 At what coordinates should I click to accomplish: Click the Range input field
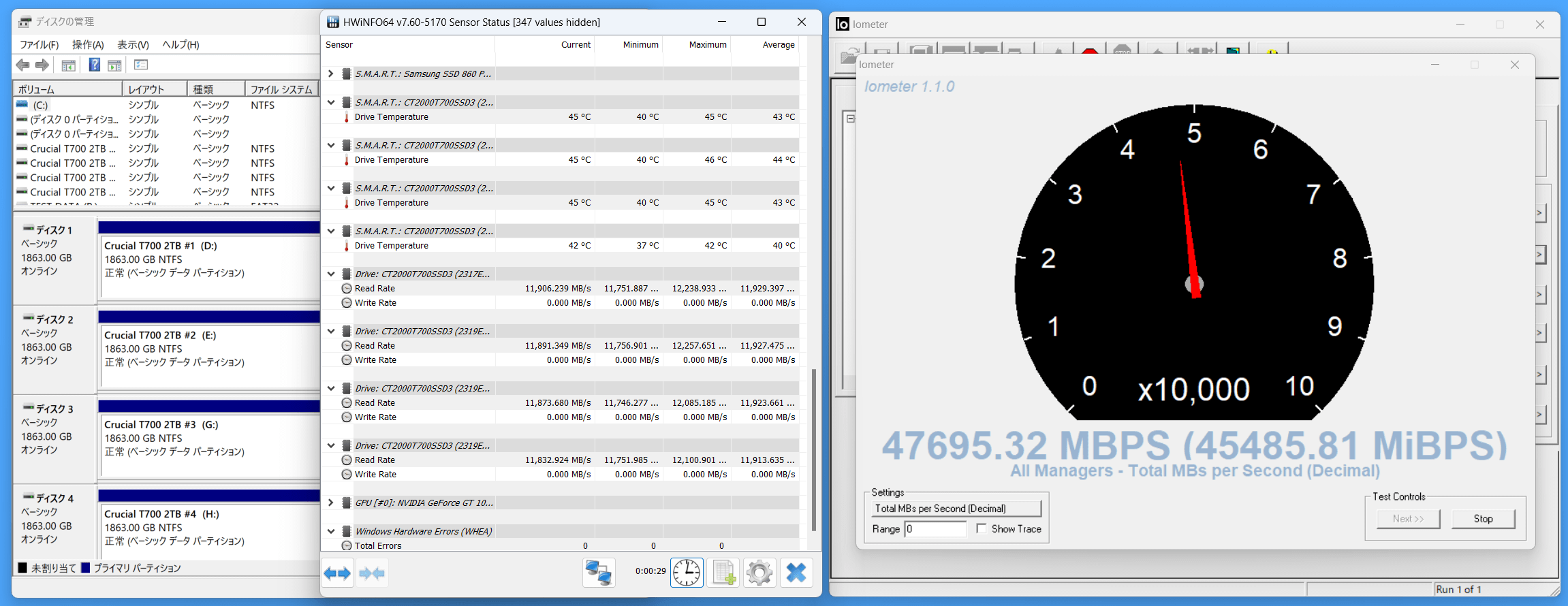[x=935, y=529]
